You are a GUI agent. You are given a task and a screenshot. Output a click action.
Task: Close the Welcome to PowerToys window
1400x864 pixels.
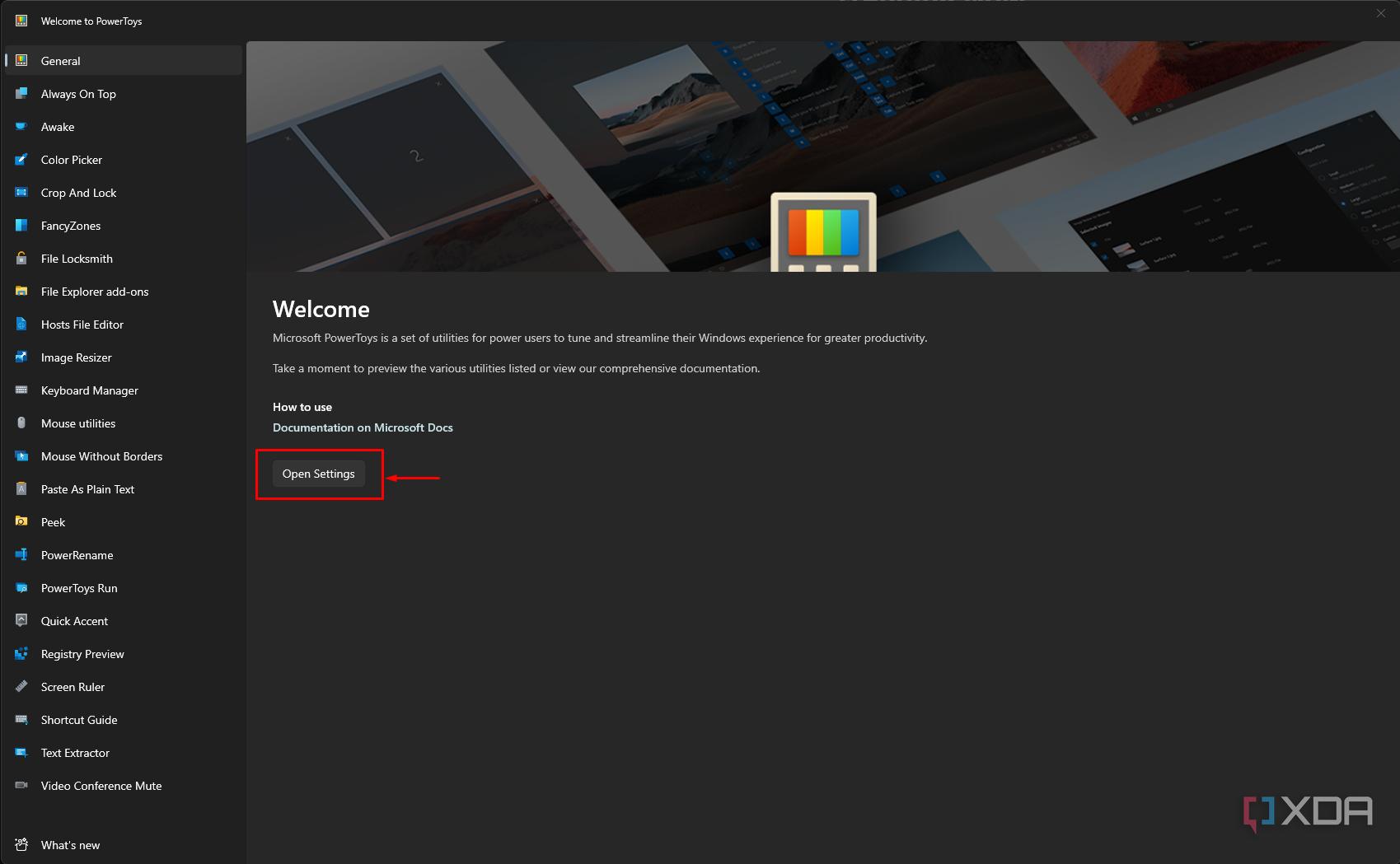click(x=1381, y=12)
